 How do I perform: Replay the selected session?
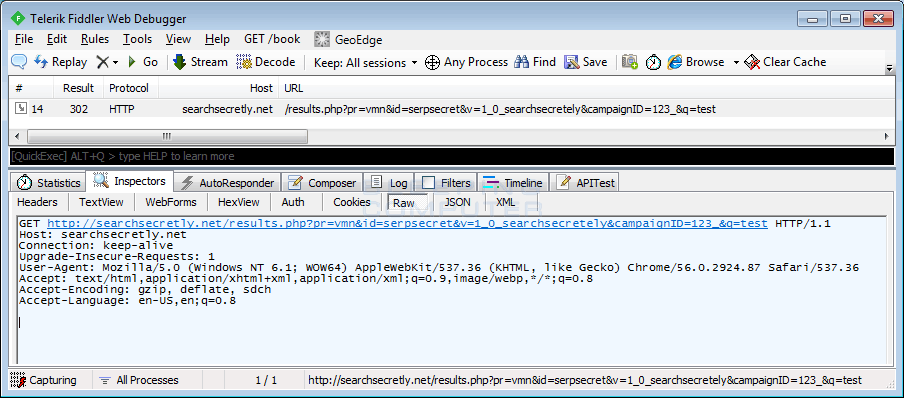[x=61, y=62]
